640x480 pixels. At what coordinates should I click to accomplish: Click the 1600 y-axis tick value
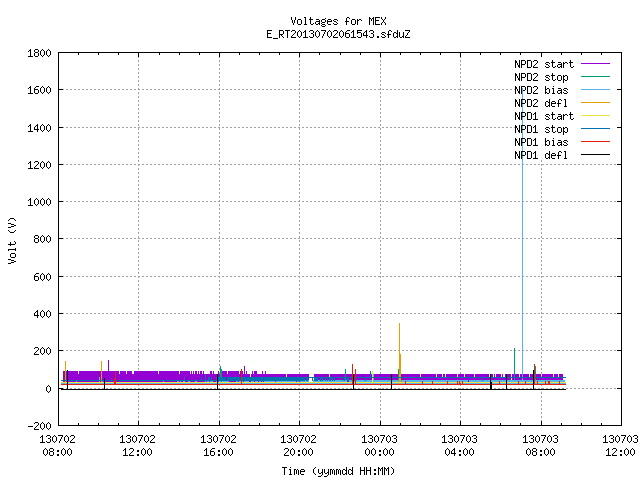(39, 90)
